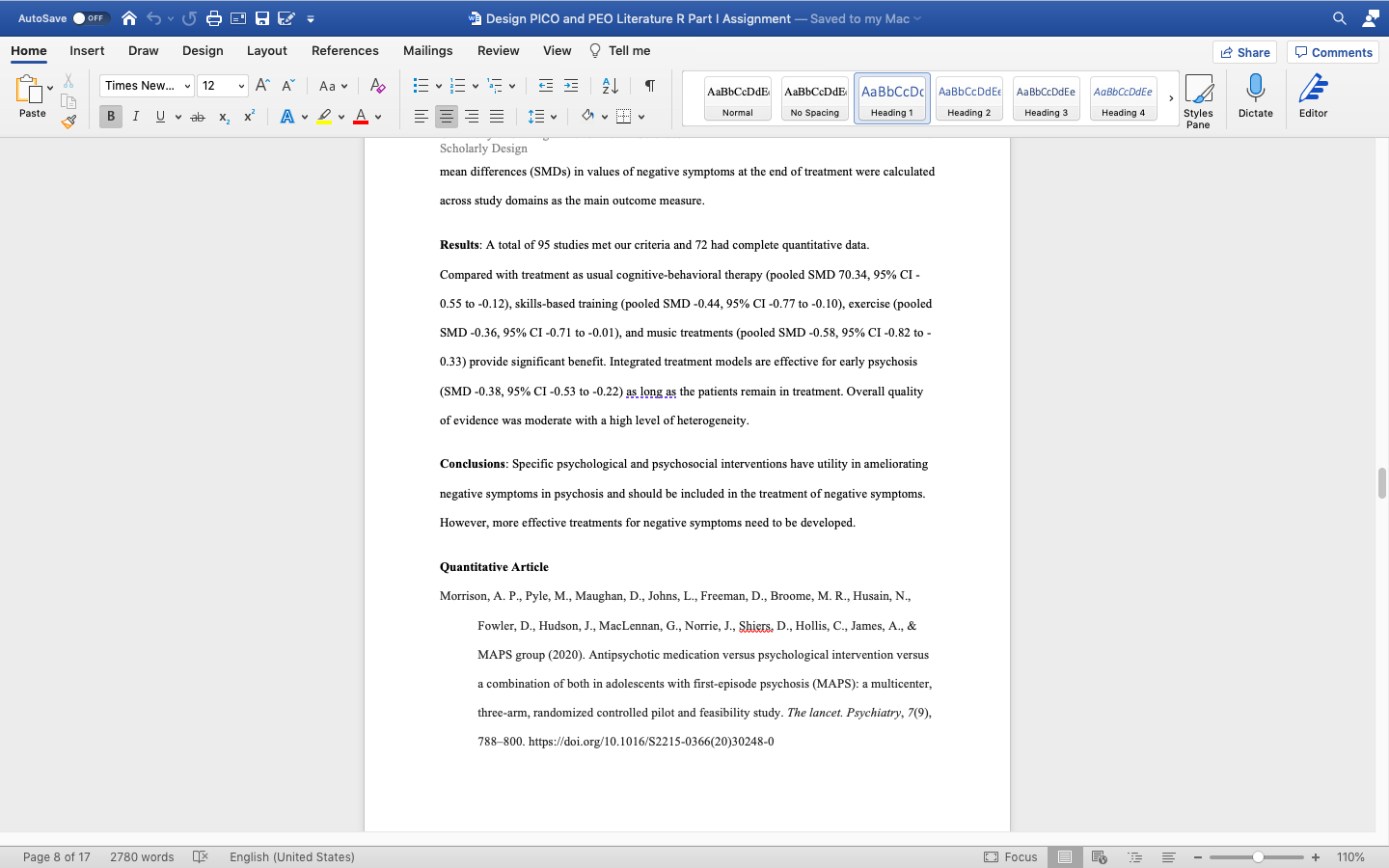Screen dimensions: 1389x868
Task: Apply the Heading 2 style
Action: coord(968,97)
